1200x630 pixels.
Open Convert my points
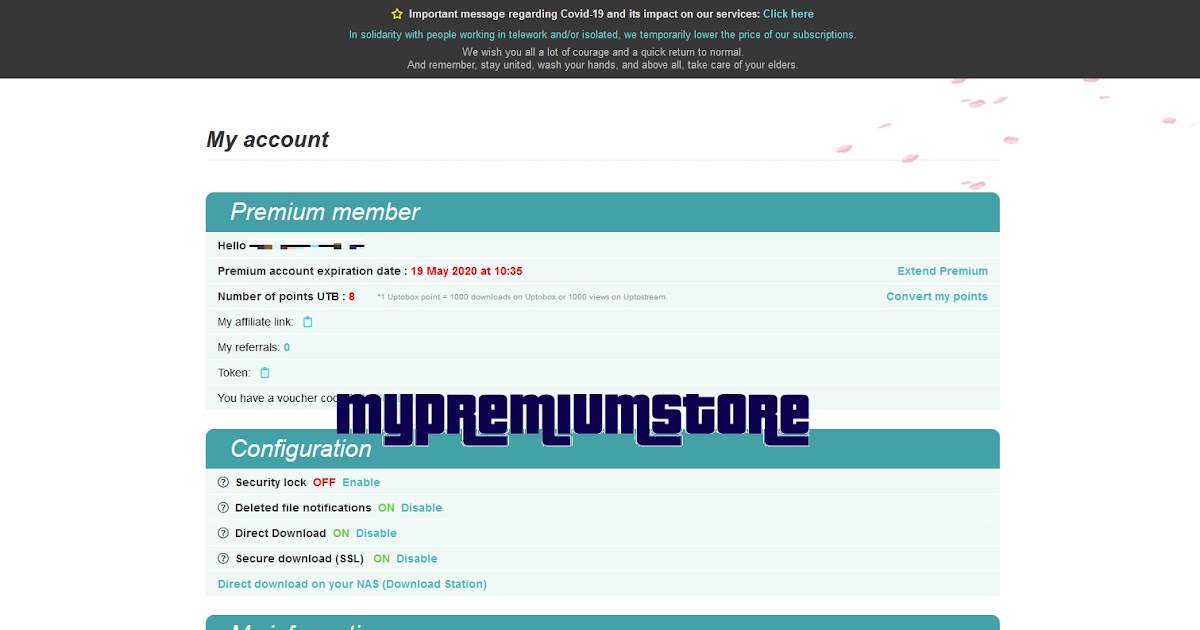(x=936, y=296)
